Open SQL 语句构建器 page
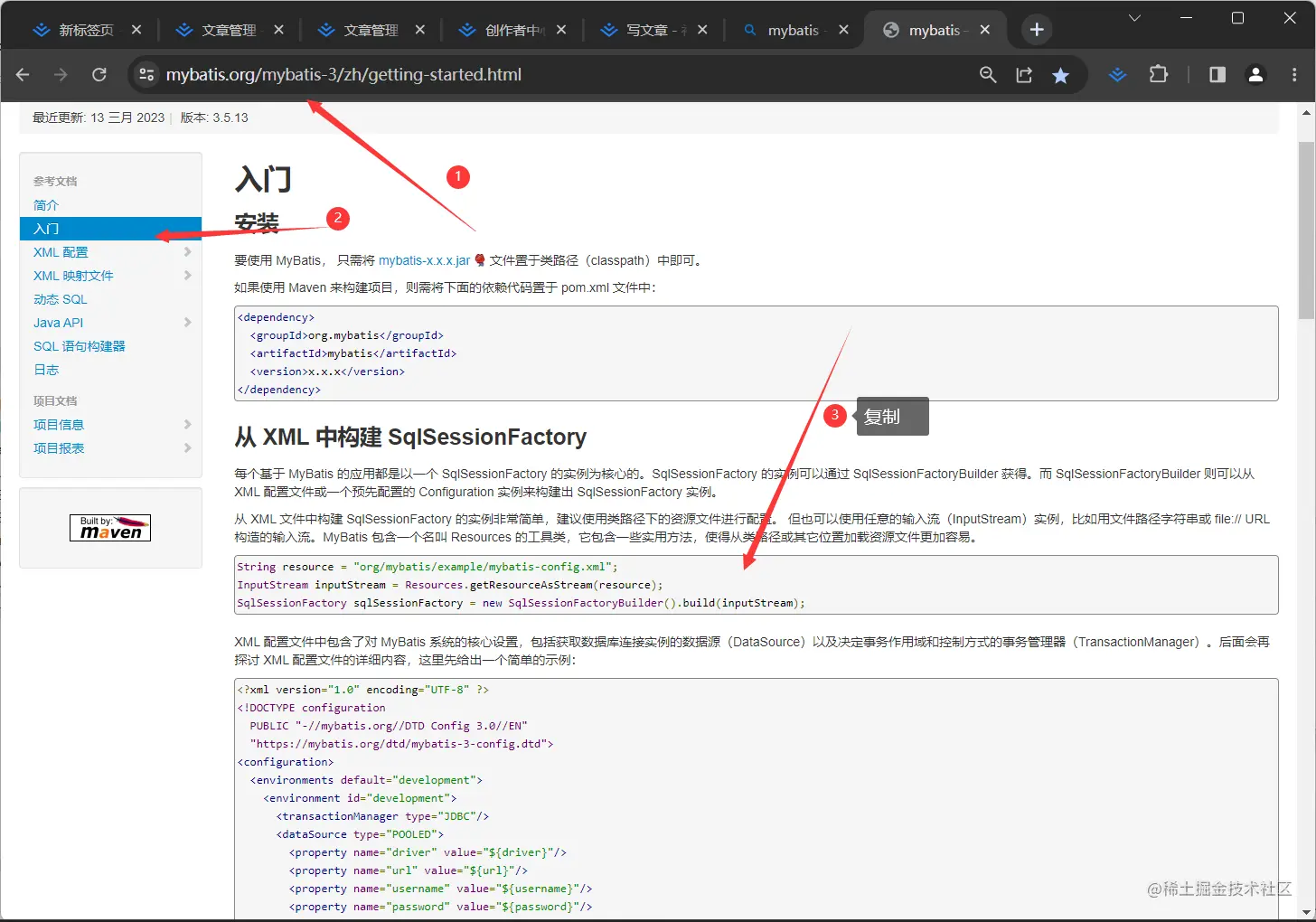 click(x=80, y=346)
